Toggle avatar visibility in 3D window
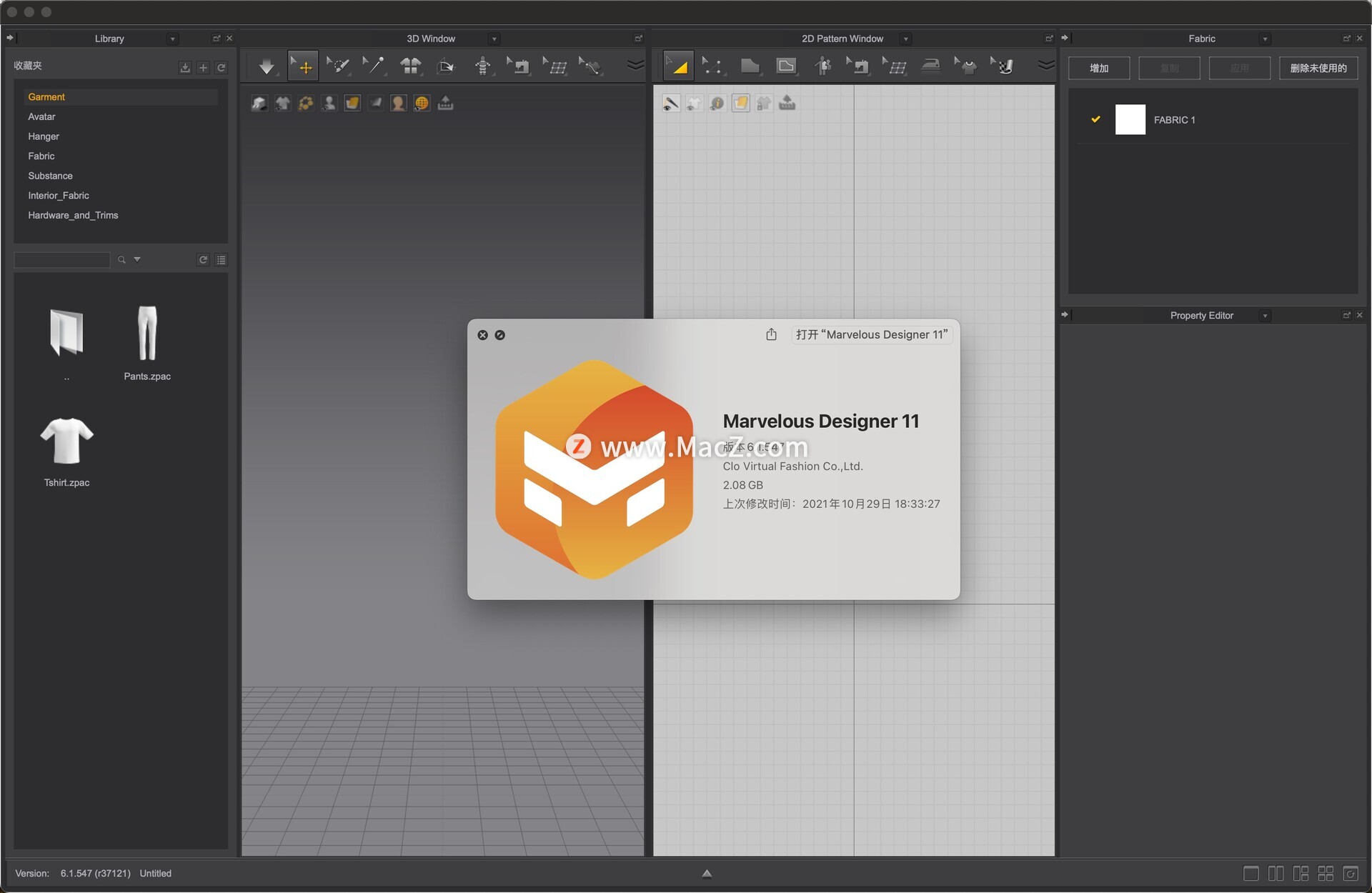 (x=329, y=104)
